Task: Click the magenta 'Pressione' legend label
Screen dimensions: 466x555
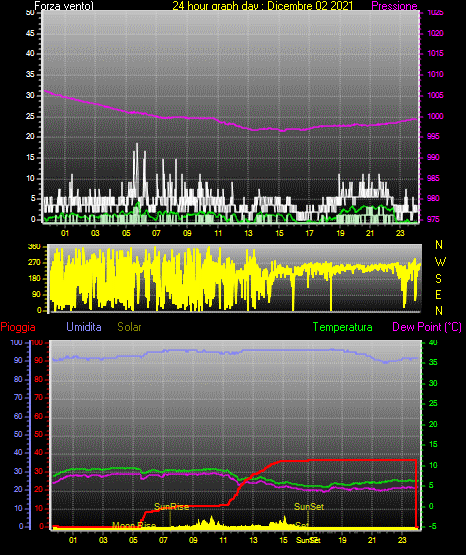Action: (x=394, y=6)
